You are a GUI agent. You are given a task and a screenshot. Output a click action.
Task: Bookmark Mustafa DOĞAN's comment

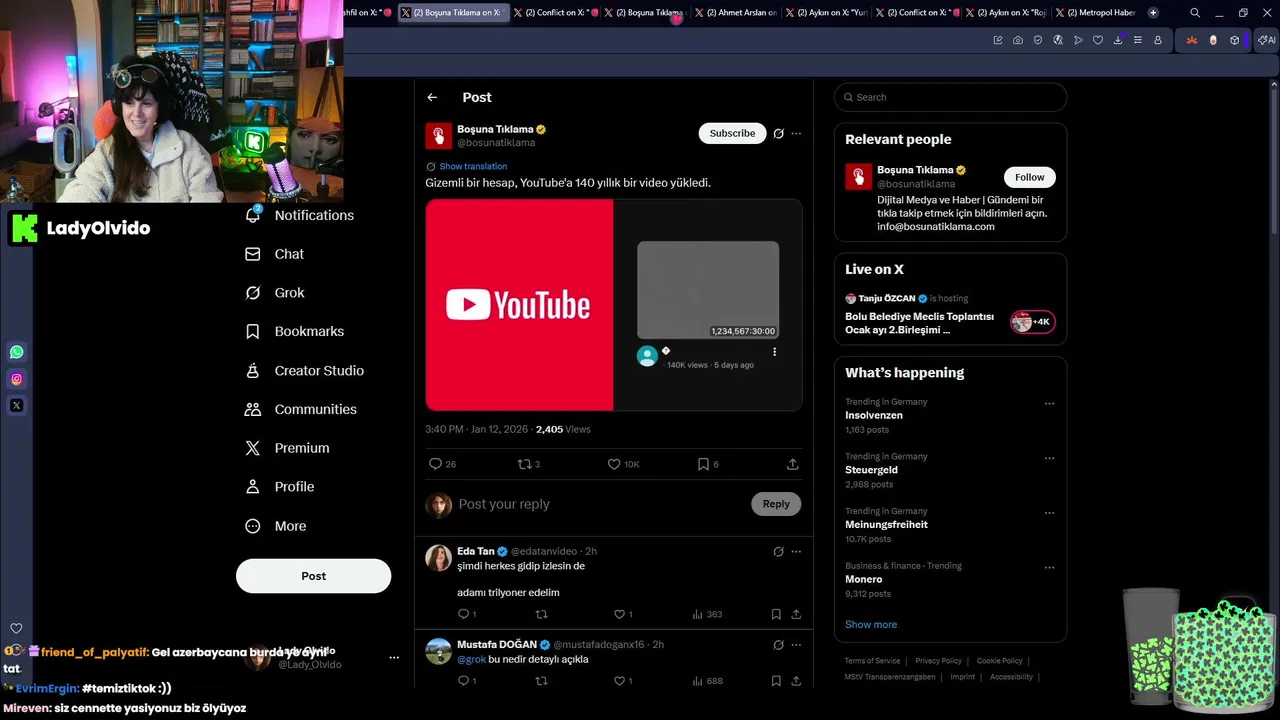[x=776, y=681]
